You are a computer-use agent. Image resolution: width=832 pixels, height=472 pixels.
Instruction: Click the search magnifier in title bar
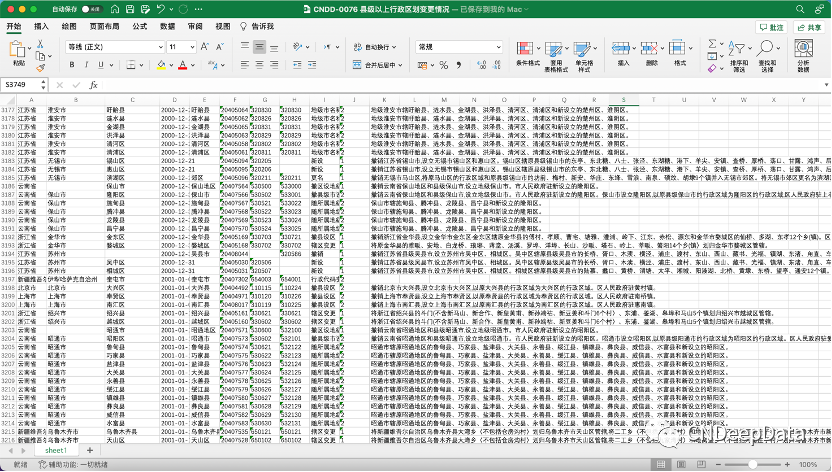tap(800, 9)
